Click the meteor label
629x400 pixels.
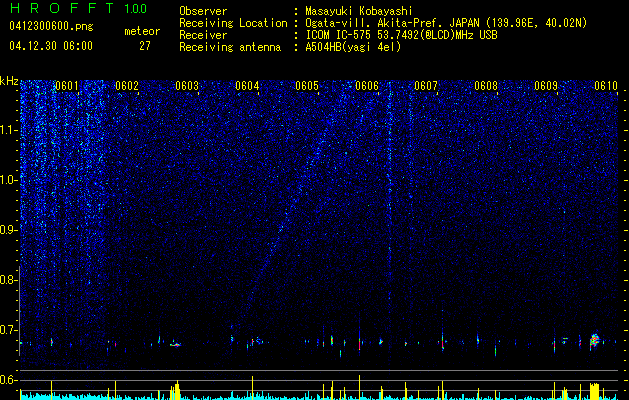tap(142, 31)
